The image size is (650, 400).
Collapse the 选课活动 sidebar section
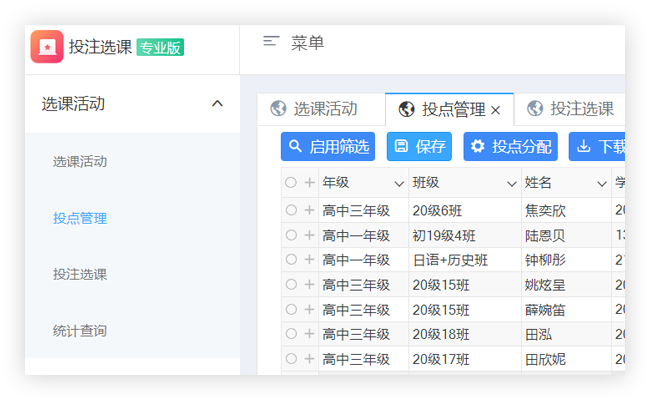click(217, 103)
